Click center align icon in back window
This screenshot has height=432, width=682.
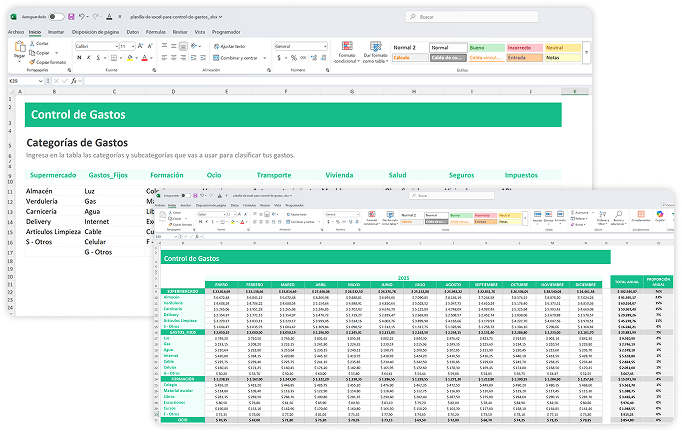(x=174, y=57)
